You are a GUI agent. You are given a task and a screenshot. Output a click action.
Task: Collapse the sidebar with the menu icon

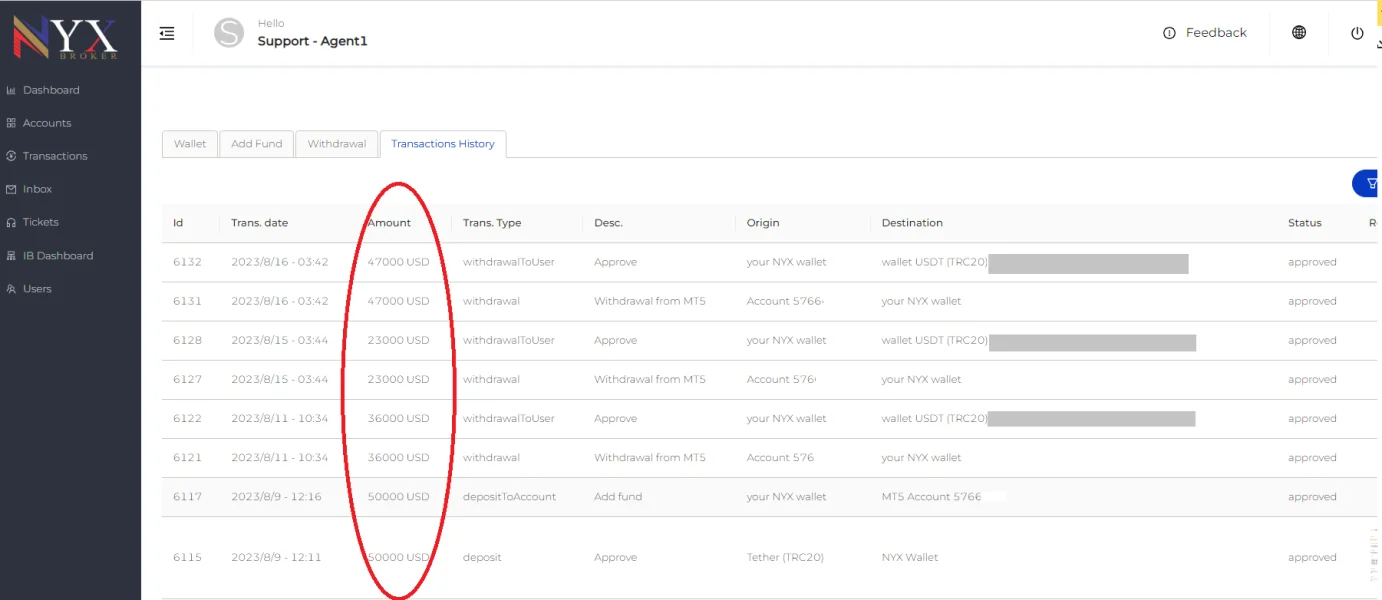167,33
